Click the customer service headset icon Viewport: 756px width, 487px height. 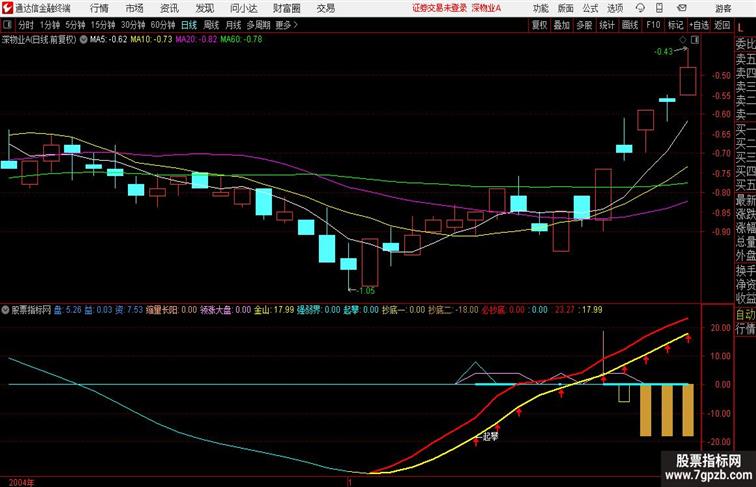[x=640, y=8]
